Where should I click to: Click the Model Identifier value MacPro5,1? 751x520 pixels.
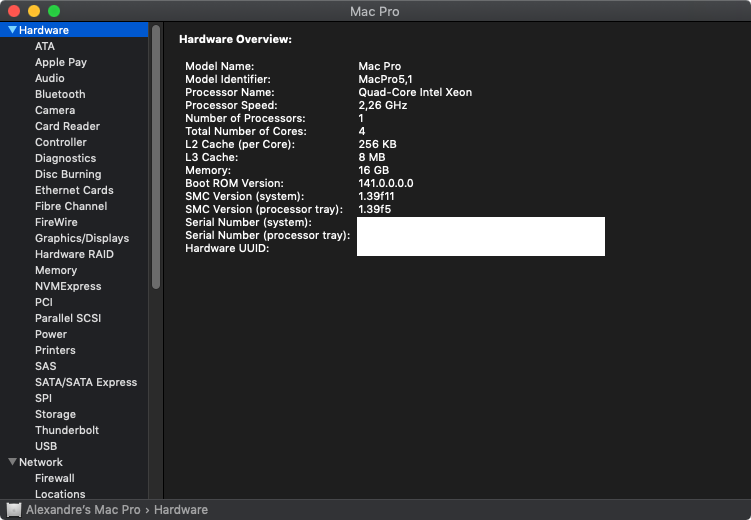(x=385, y=79)
